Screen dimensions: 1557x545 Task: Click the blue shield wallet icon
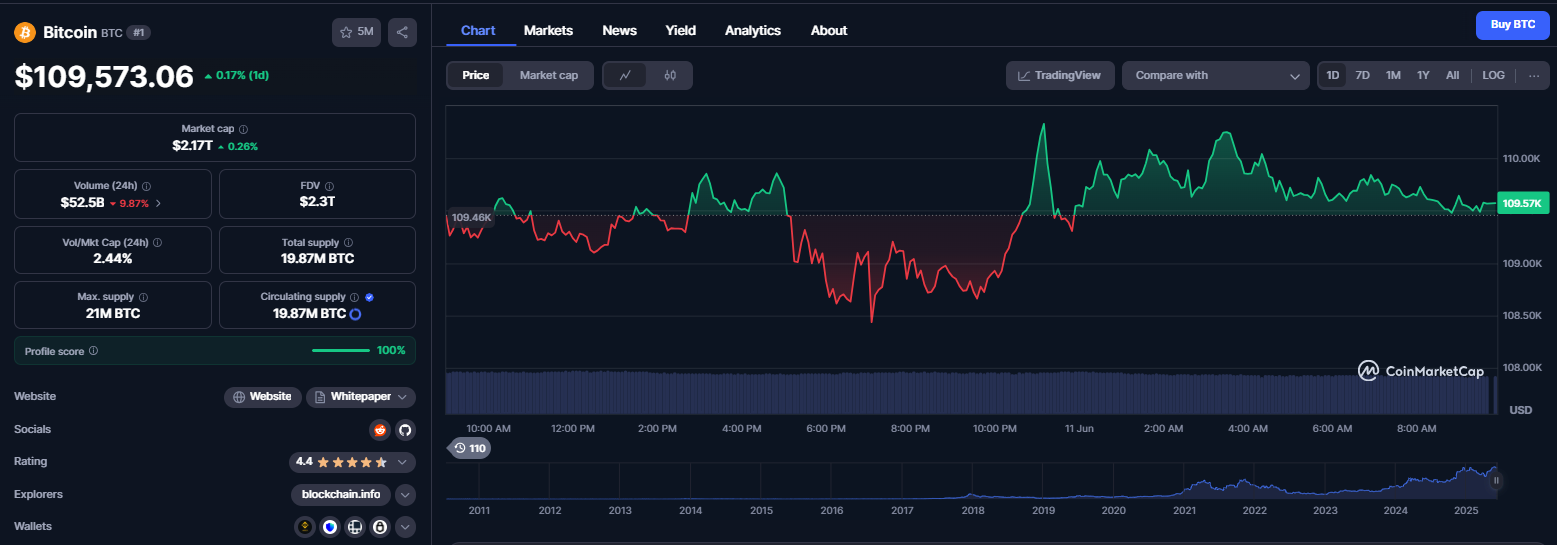tap(330, 526)
